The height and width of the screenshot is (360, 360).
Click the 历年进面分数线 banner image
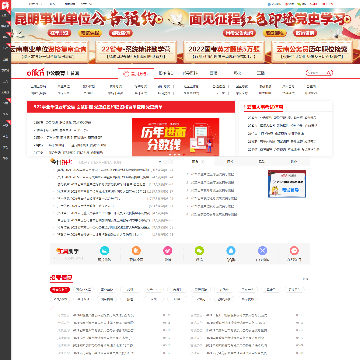pos(175,137)
